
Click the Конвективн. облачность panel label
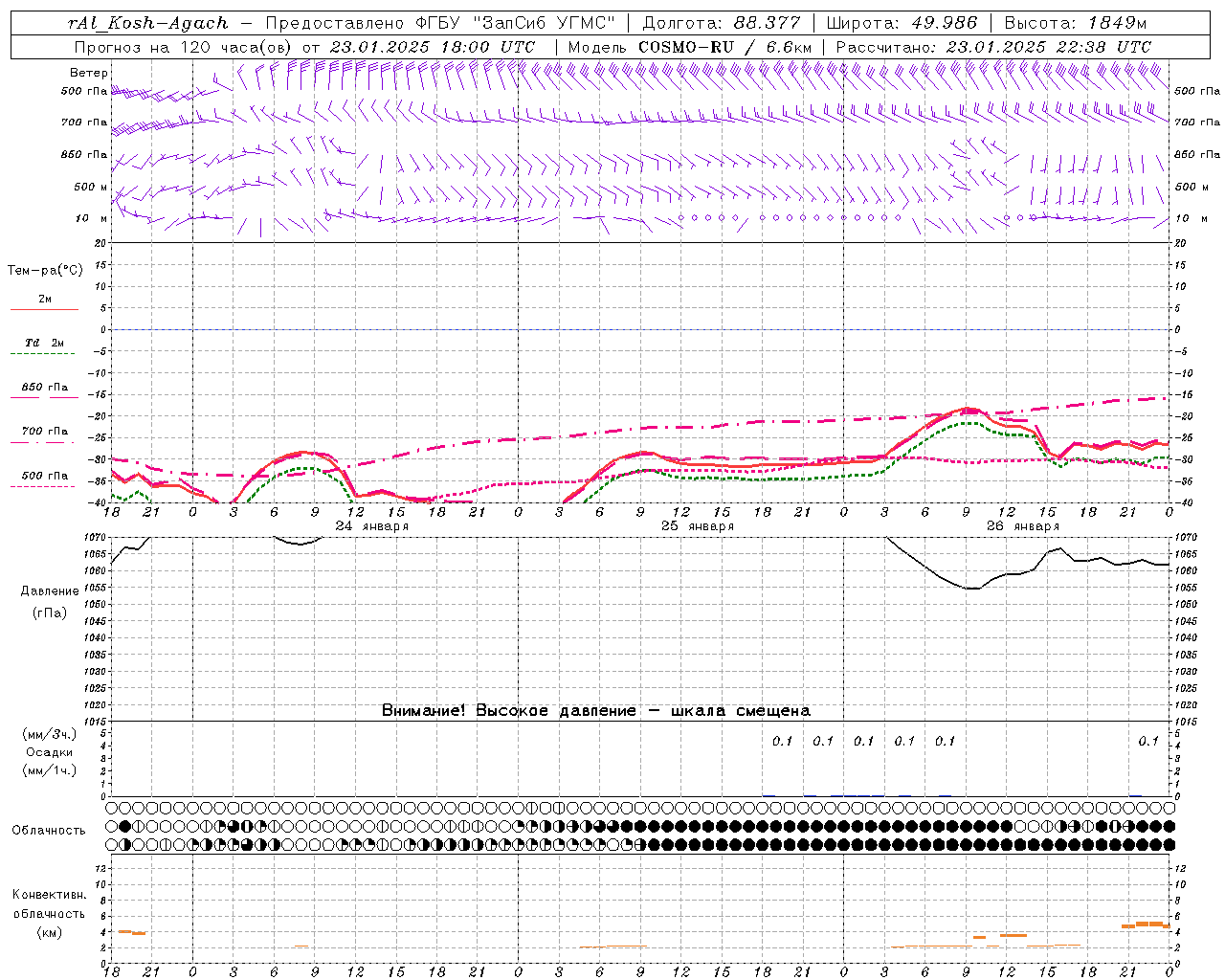49,903
